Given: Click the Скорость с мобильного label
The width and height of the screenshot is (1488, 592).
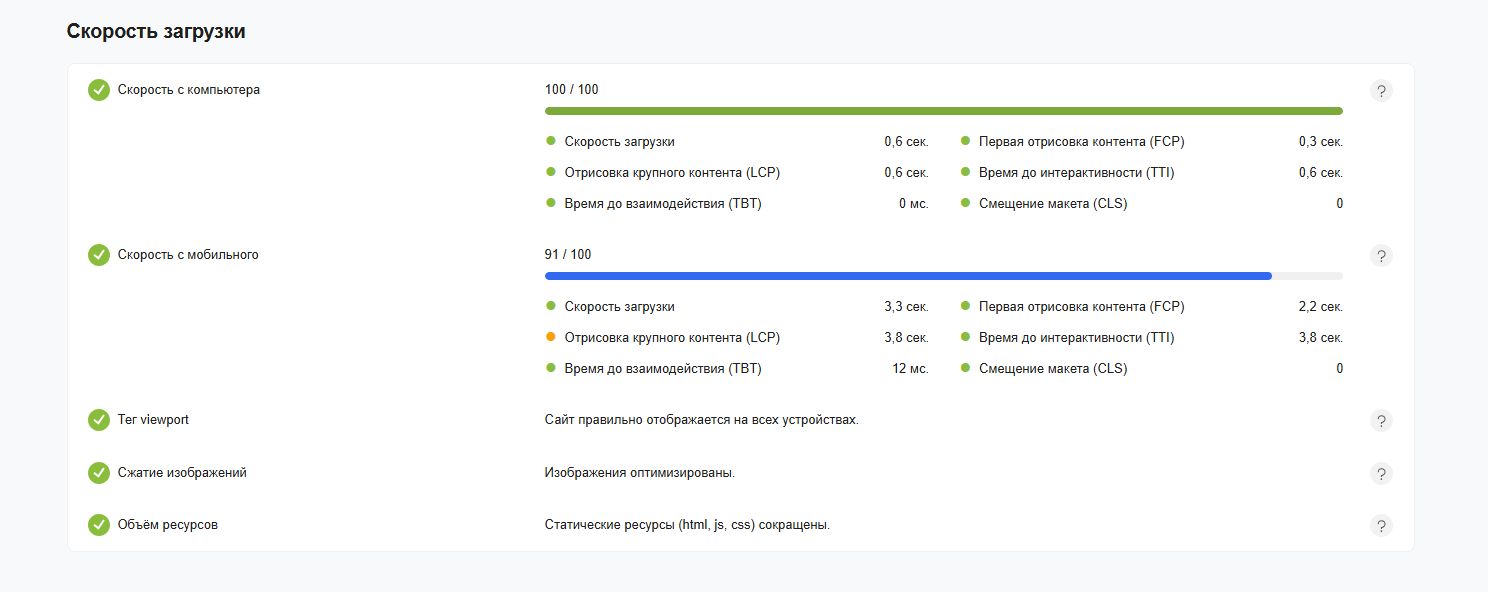Looking at the screenshot, I should point(188,255).
